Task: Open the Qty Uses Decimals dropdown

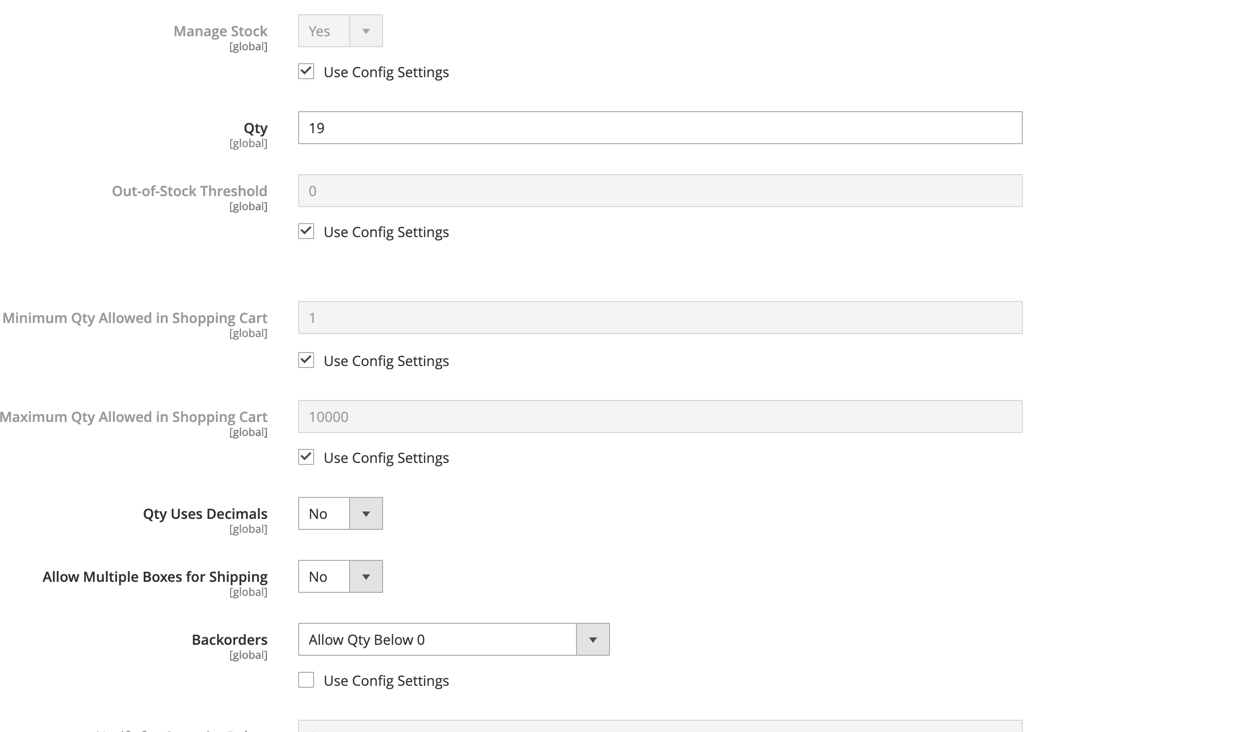Action: [x=340, y=513]
